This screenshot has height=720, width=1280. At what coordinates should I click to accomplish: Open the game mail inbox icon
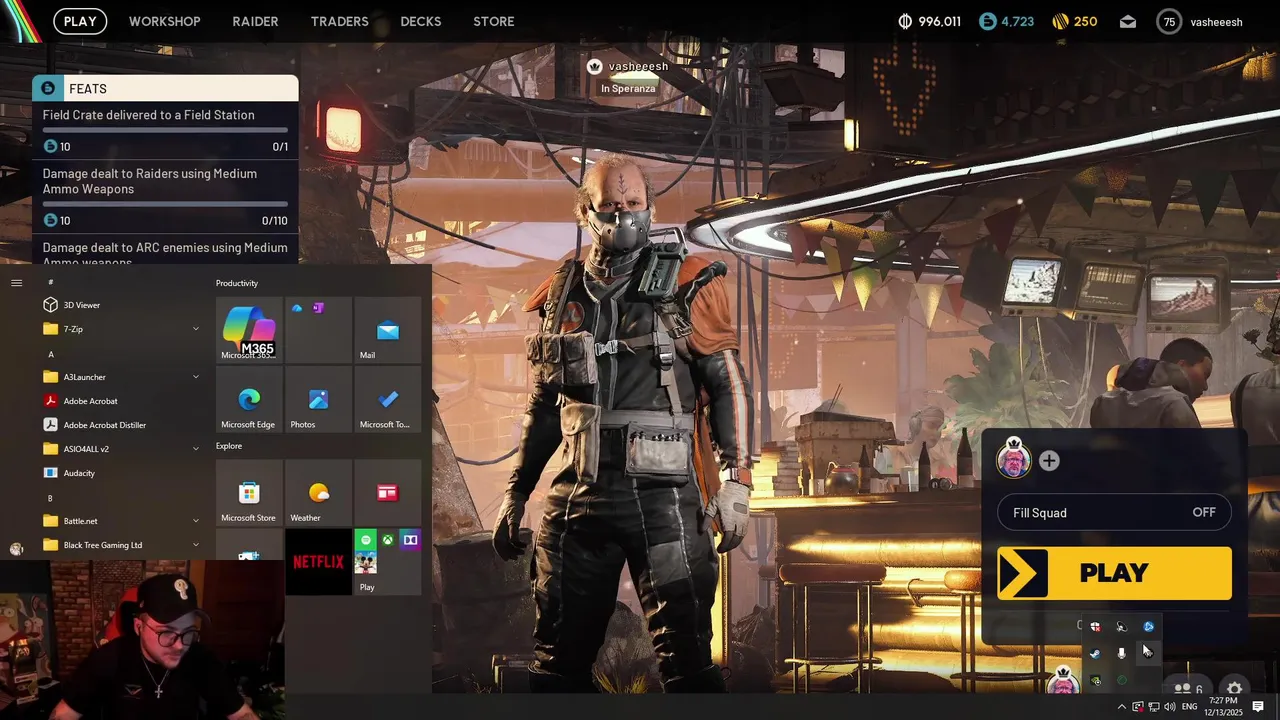click(x=1128, y=21)
